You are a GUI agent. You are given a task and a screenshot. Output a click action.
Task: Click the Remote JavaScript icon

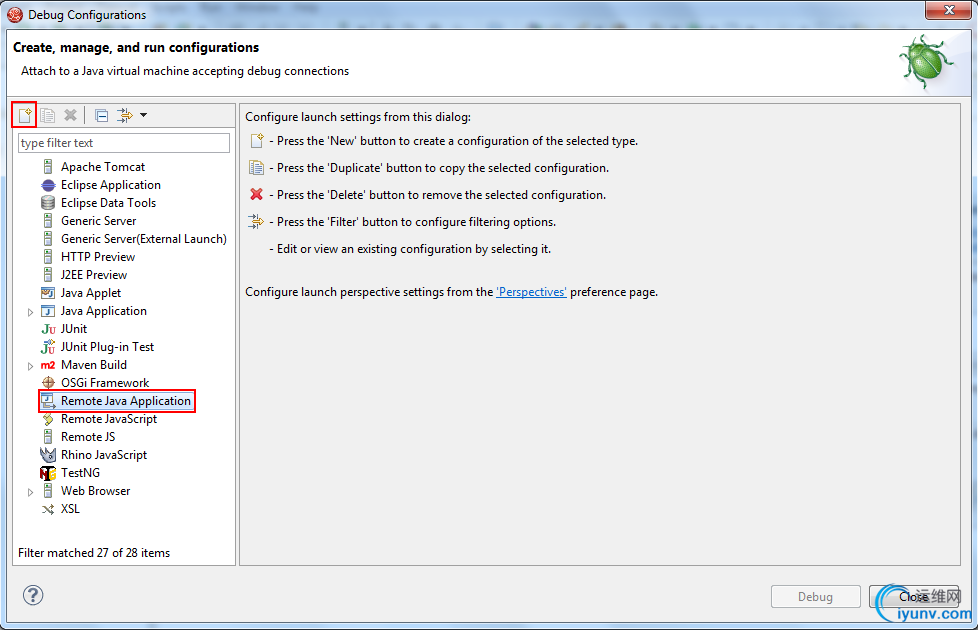[x=48, y=419]
